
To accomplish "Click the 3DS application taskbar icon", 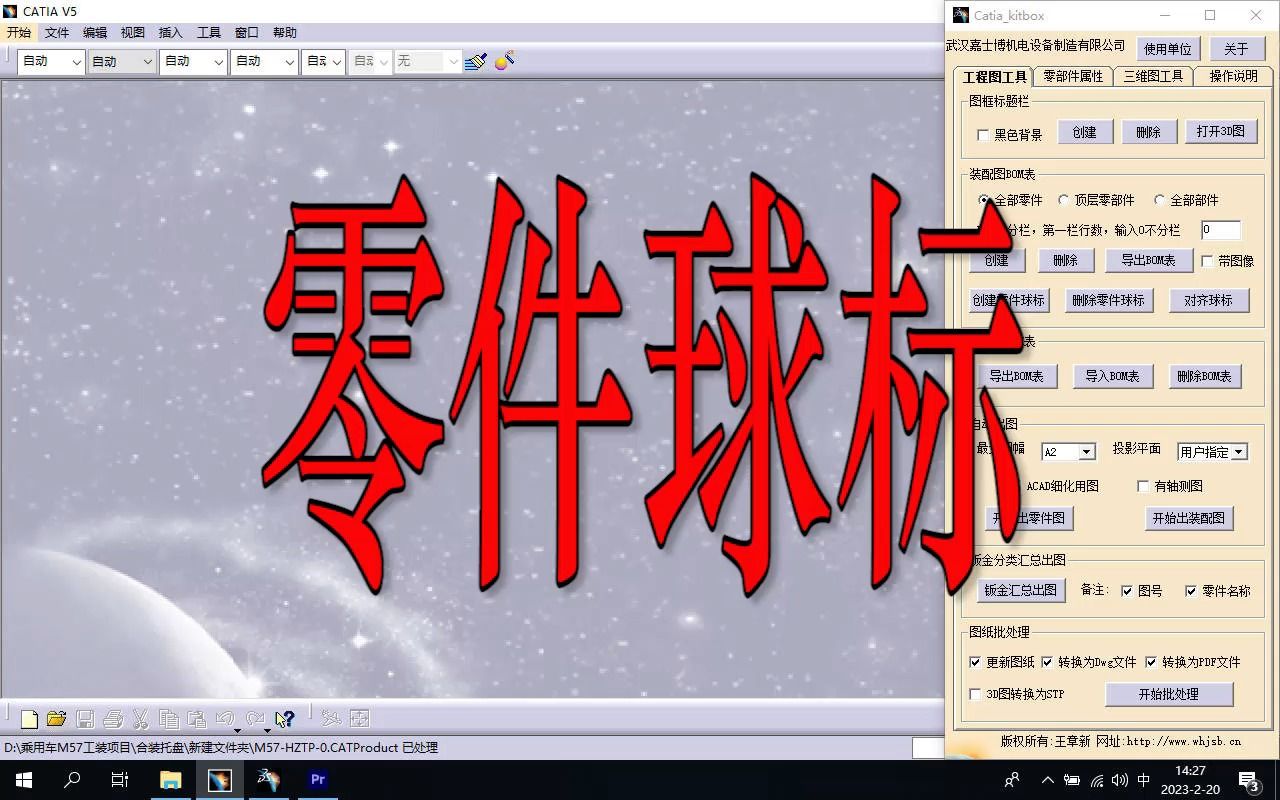I will (x=269, y=780).
